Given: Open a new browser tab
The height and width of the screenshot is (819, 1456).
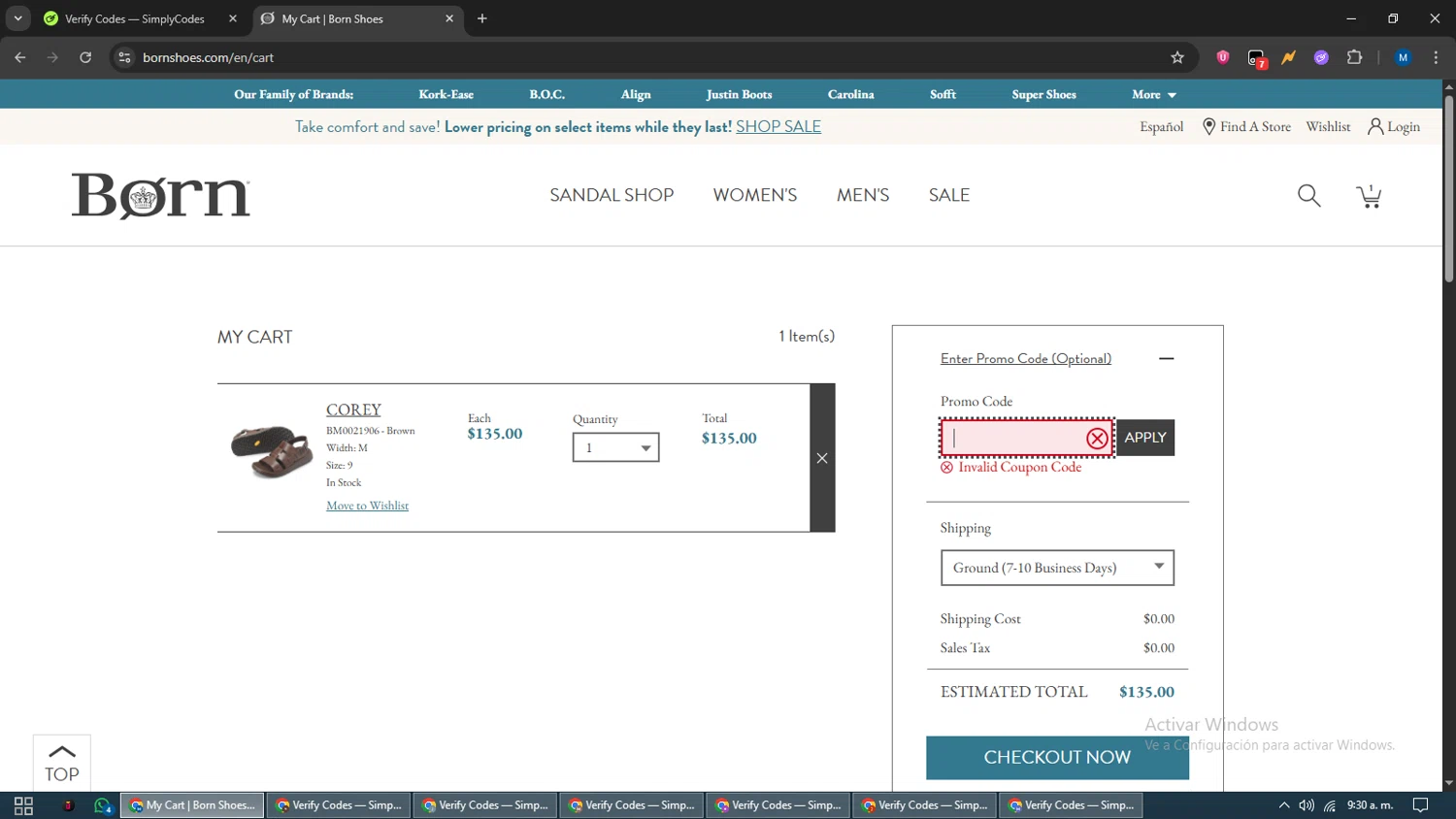Looking at the screenshot, I should pos(482,18).
